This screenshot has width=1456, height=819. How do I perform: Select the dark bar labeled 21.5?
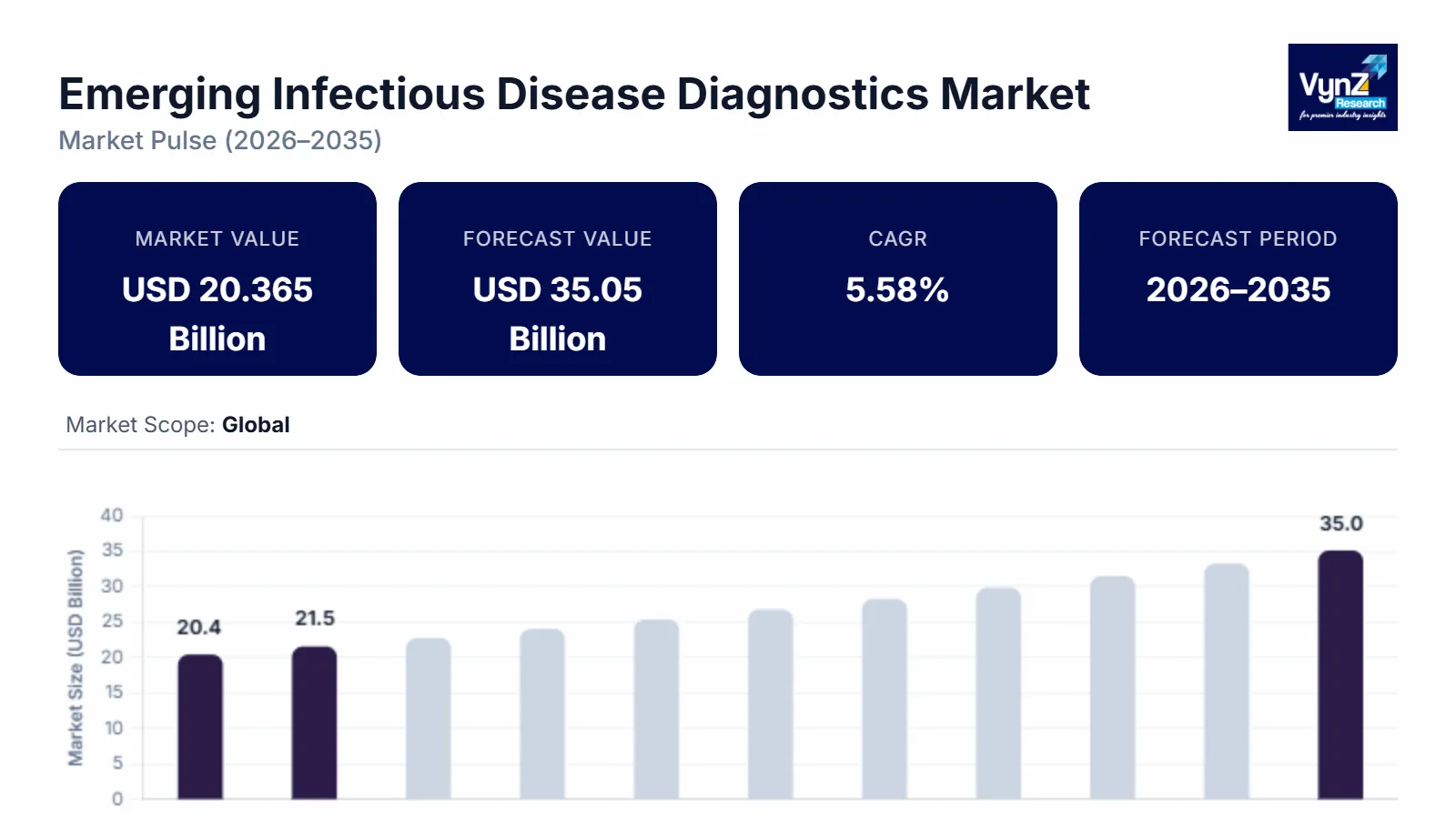pos(314,723)
